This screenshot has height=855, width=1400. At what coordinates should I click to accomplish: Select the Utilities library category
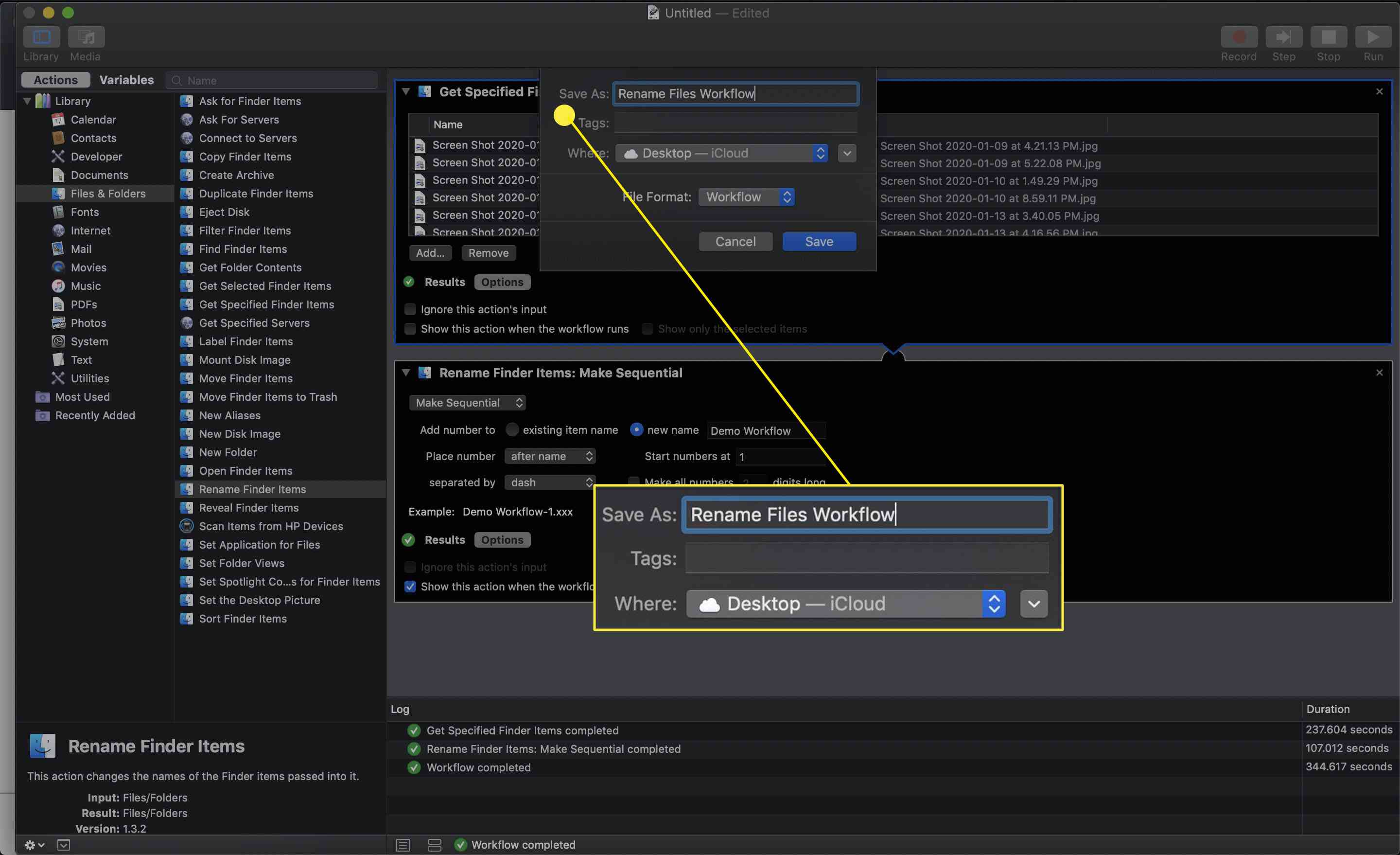90,378
